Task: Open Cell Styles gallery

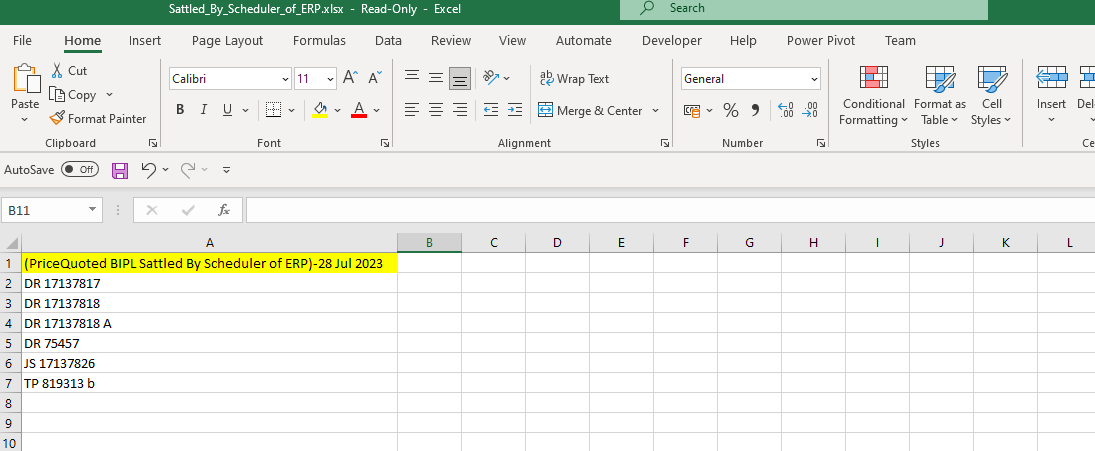Action: coord(991,96)
